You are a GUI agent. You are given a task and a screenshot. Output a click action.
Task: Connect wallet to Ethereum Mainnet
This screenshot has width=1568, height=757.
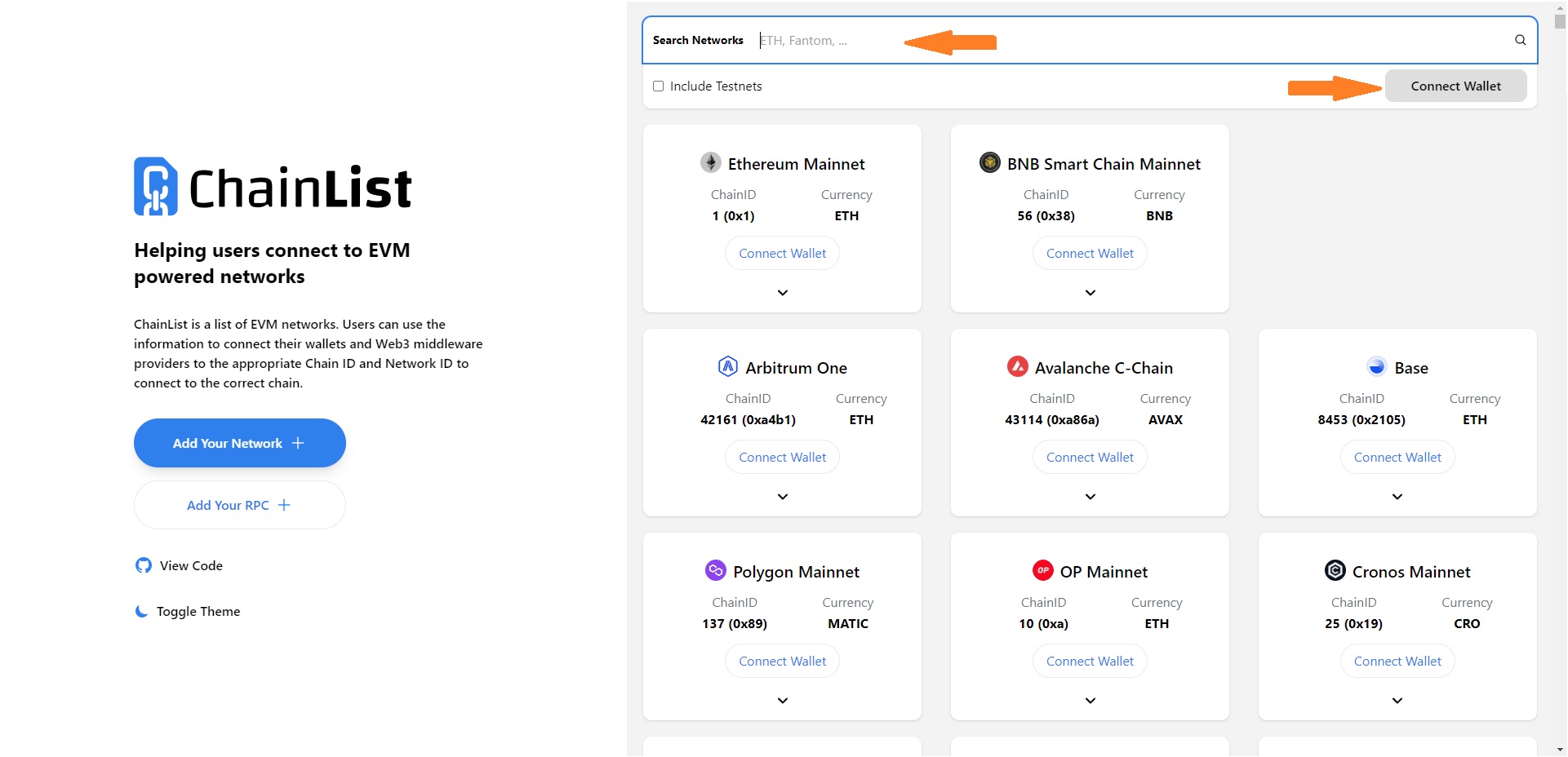point(782,254)
